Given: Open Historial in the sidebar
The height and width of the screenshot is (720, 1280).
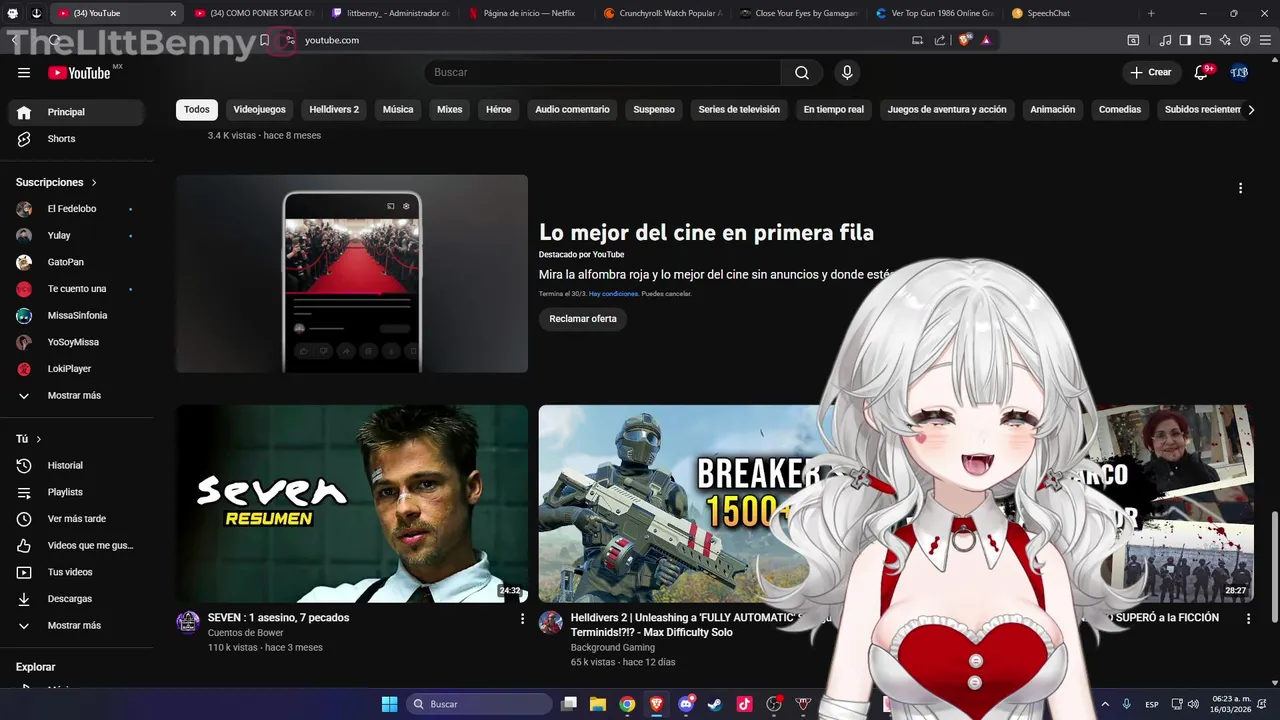Looking at the screenshot, I should pos(76,465).
